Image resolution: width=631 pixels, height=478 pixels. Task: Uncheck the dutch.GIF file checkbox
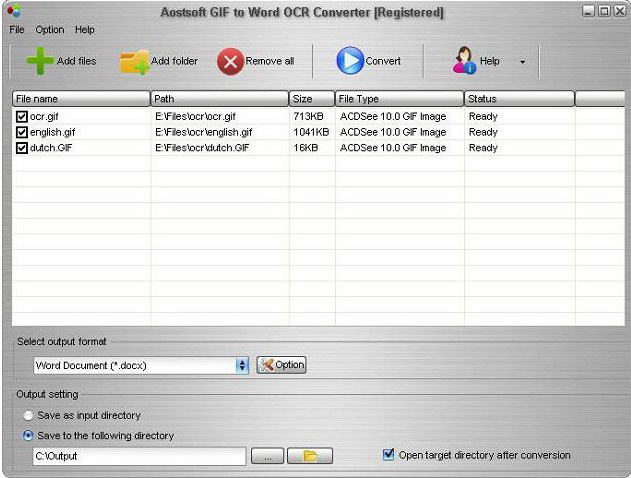pos(21,148)
